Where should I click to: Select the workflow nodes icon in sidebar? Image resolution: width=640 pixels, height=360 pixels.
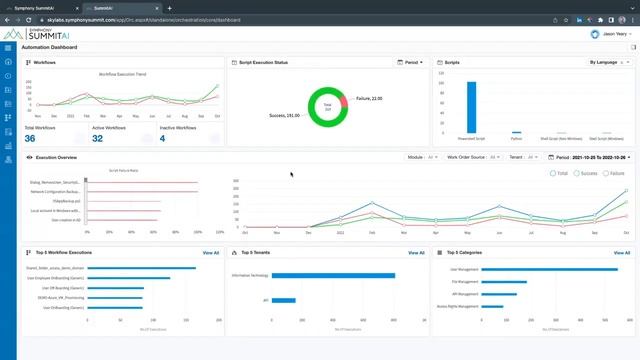point(8,118)
